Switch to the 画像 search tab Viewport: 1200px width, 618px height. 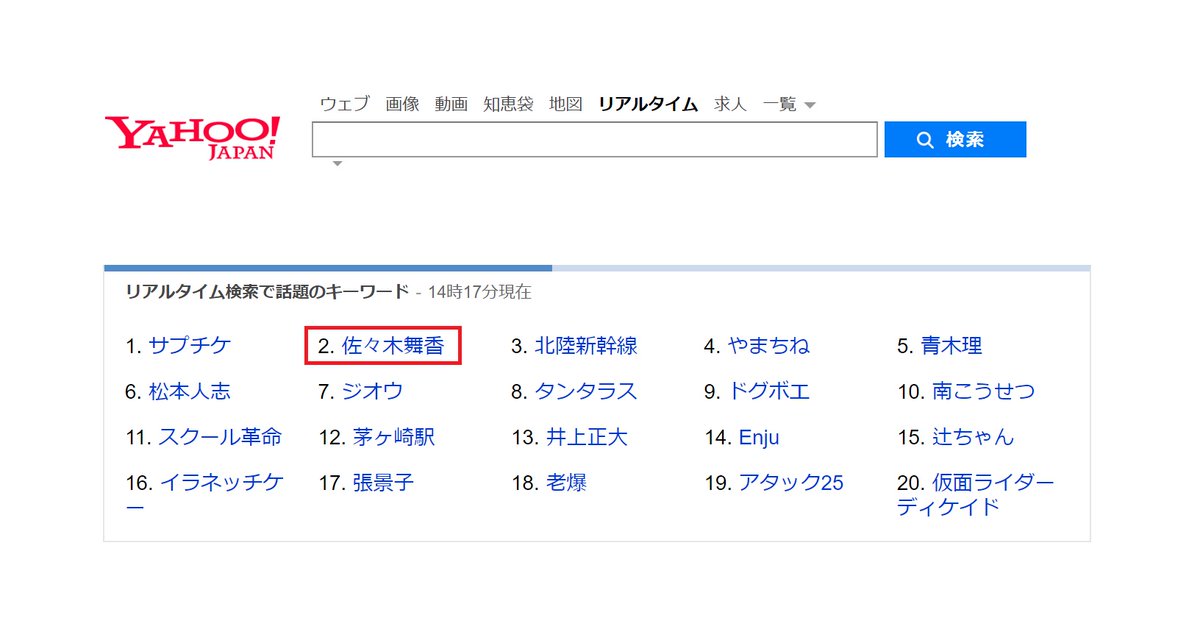pos(402,104)
